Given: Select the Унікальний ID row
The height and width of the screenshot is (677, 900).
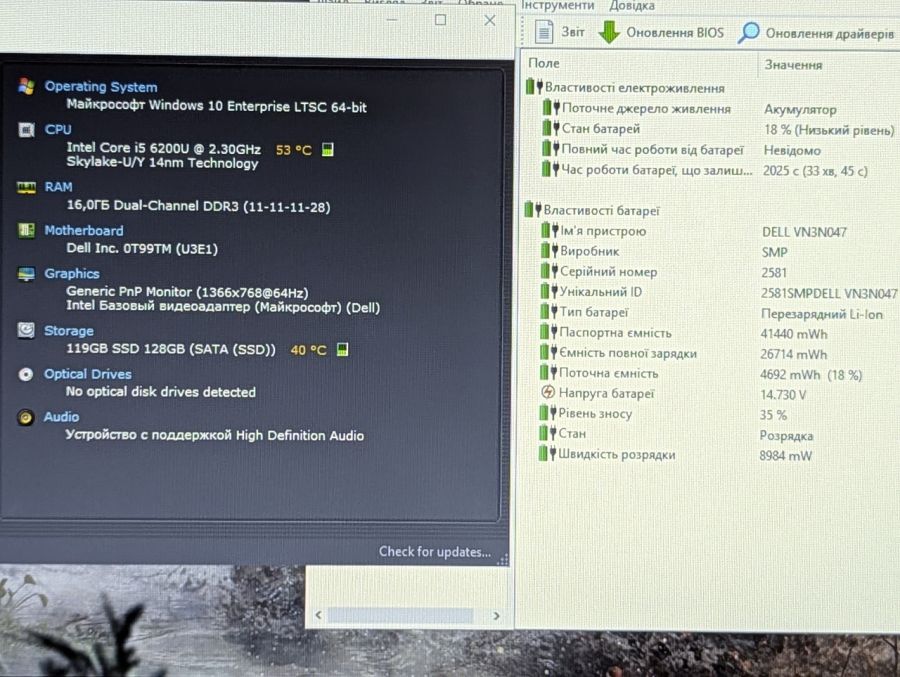Looking at the screenshot, I should (717, 292).
